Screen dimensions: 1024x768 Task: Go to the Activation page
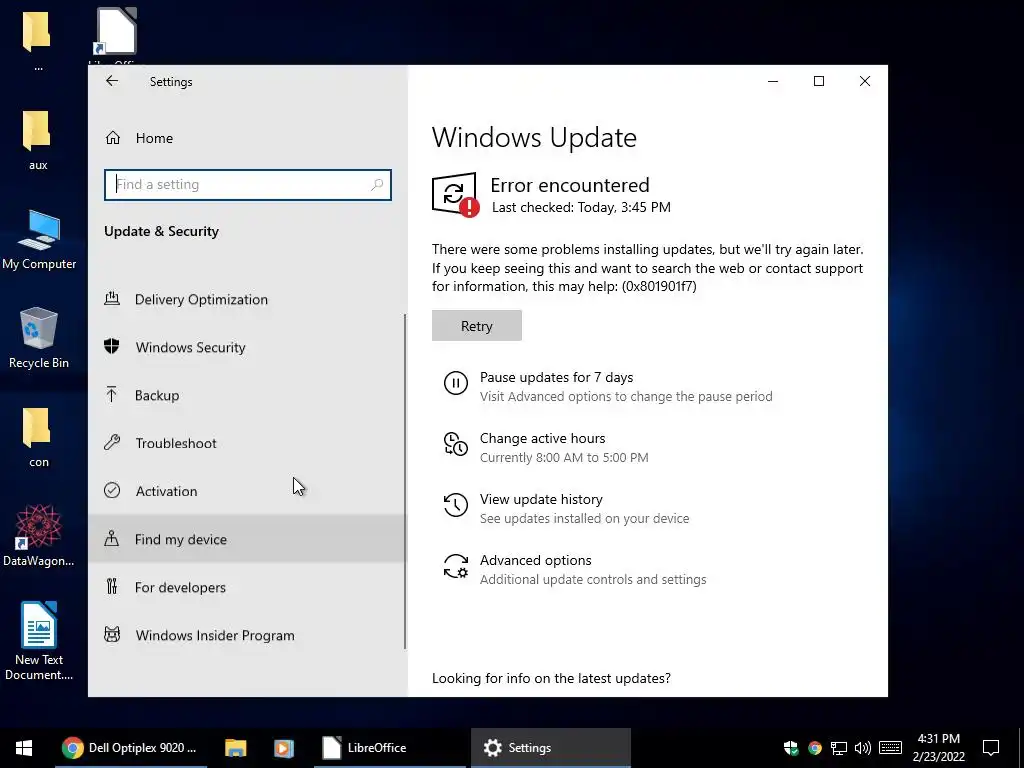248,491
